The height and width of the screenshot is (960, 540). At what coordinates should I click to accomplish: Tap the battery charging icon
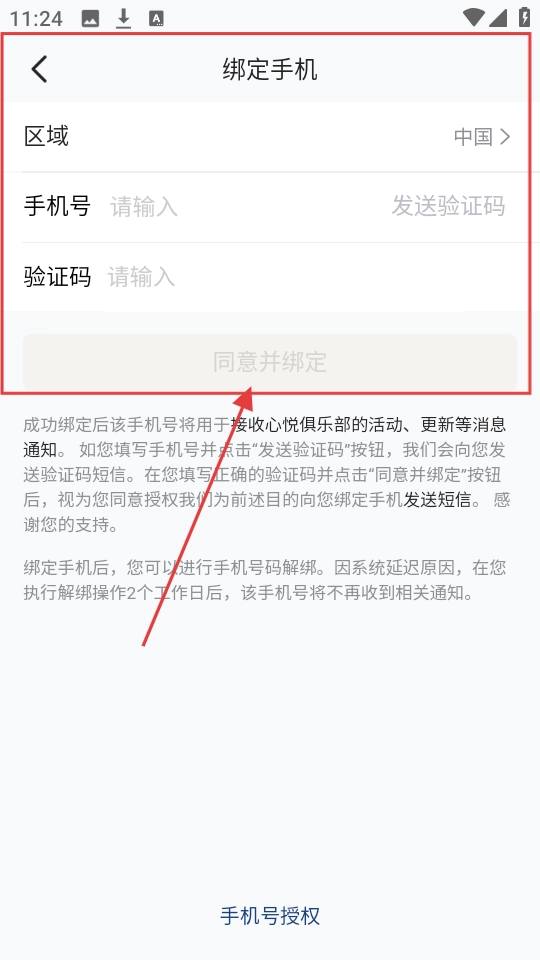tap(524, 17)
